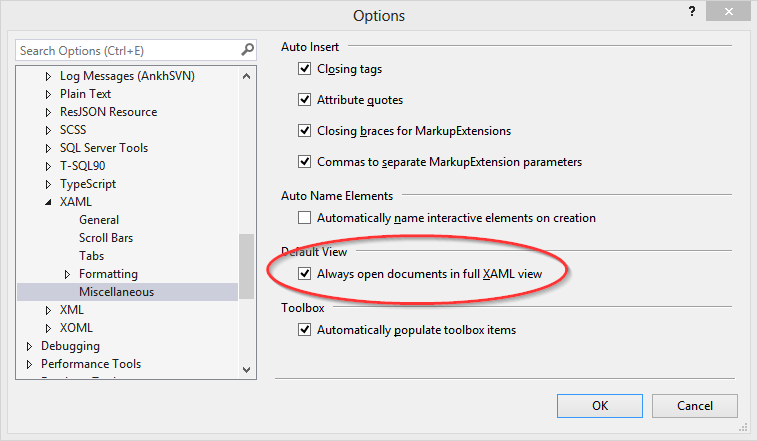The width and height of the screenshot is (758, 441).
Task: Toggle Always open documents in full XAML view
Action: click(x=305, y=274)
